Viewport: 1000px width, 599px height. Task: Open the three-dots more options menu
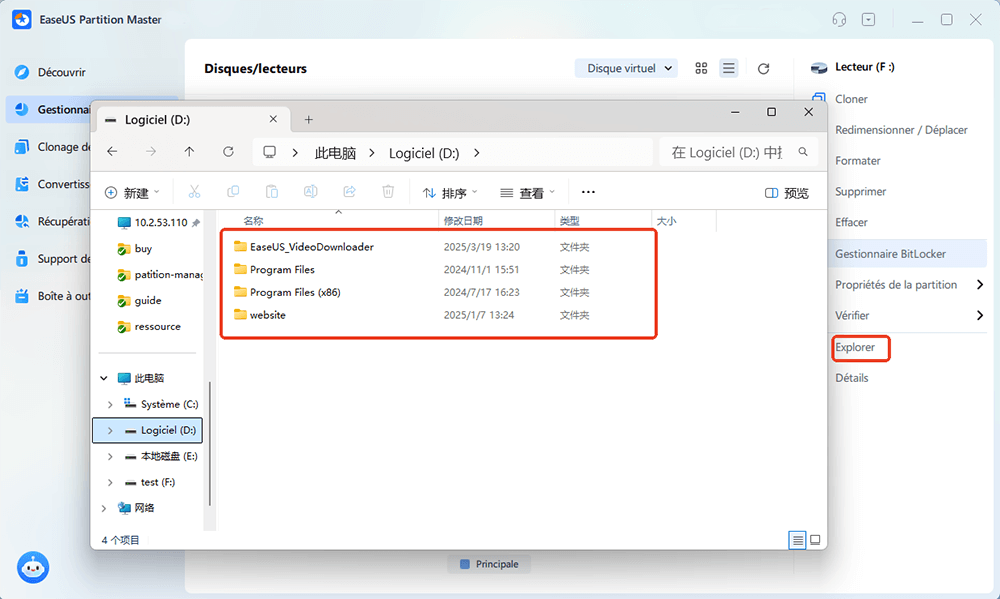coord(588,192)
